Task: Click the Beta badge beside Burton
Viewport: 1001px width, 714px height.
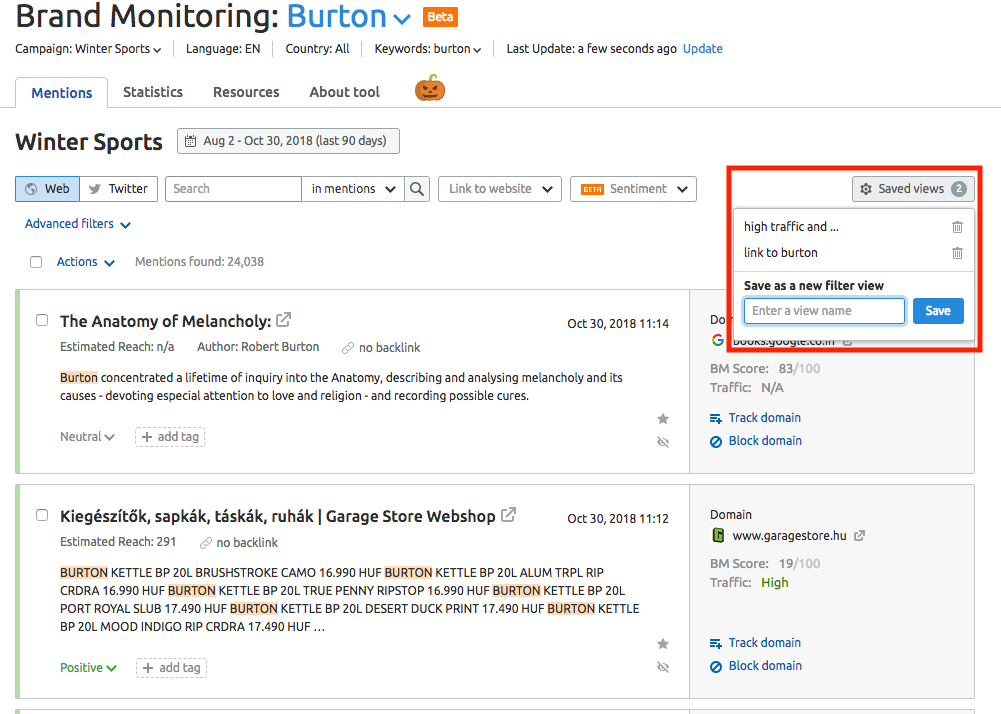Action: 440,17
